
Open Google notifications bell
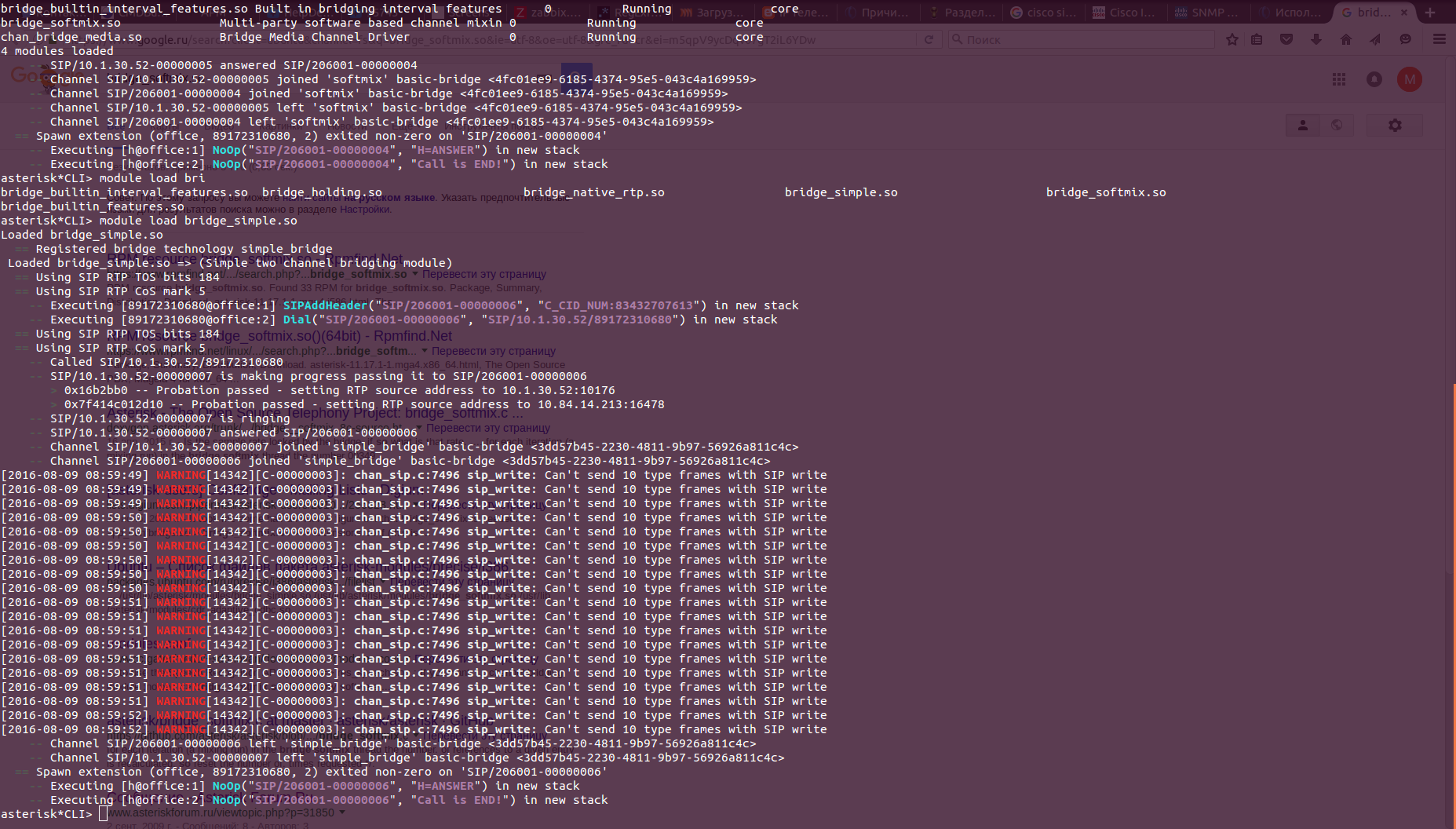tap(1374, 79)
